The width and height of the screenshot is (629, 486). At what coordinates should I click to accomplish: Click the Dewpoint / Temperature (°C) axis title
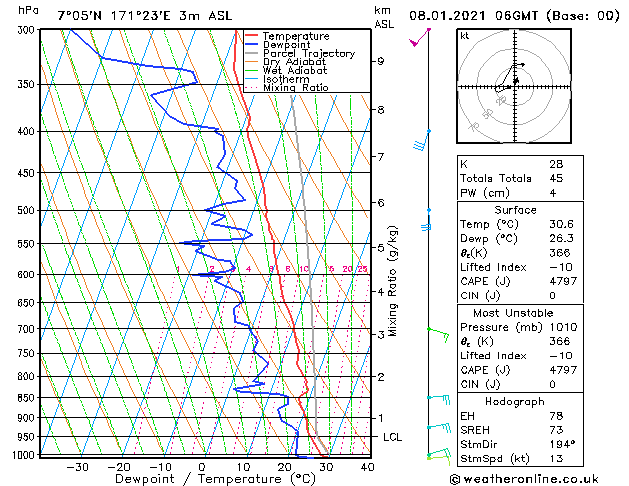click(x=215, y=479)
